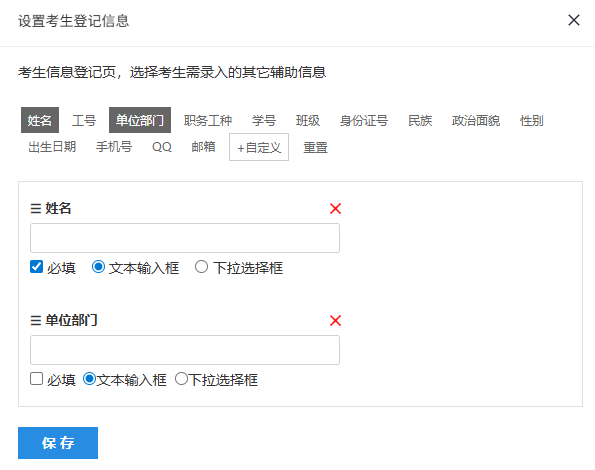Add the 性别 field tag

(531, 121)
